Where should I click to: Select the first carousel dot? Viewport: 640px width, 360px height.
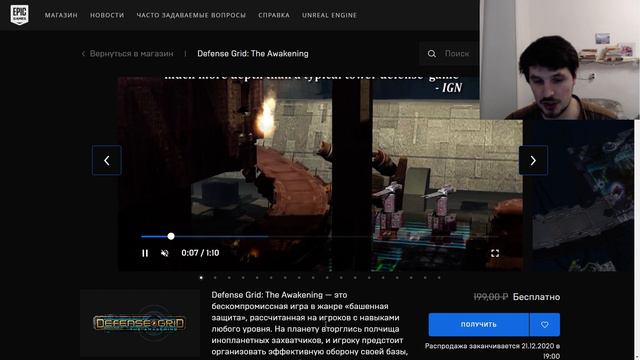click(201, 278)
